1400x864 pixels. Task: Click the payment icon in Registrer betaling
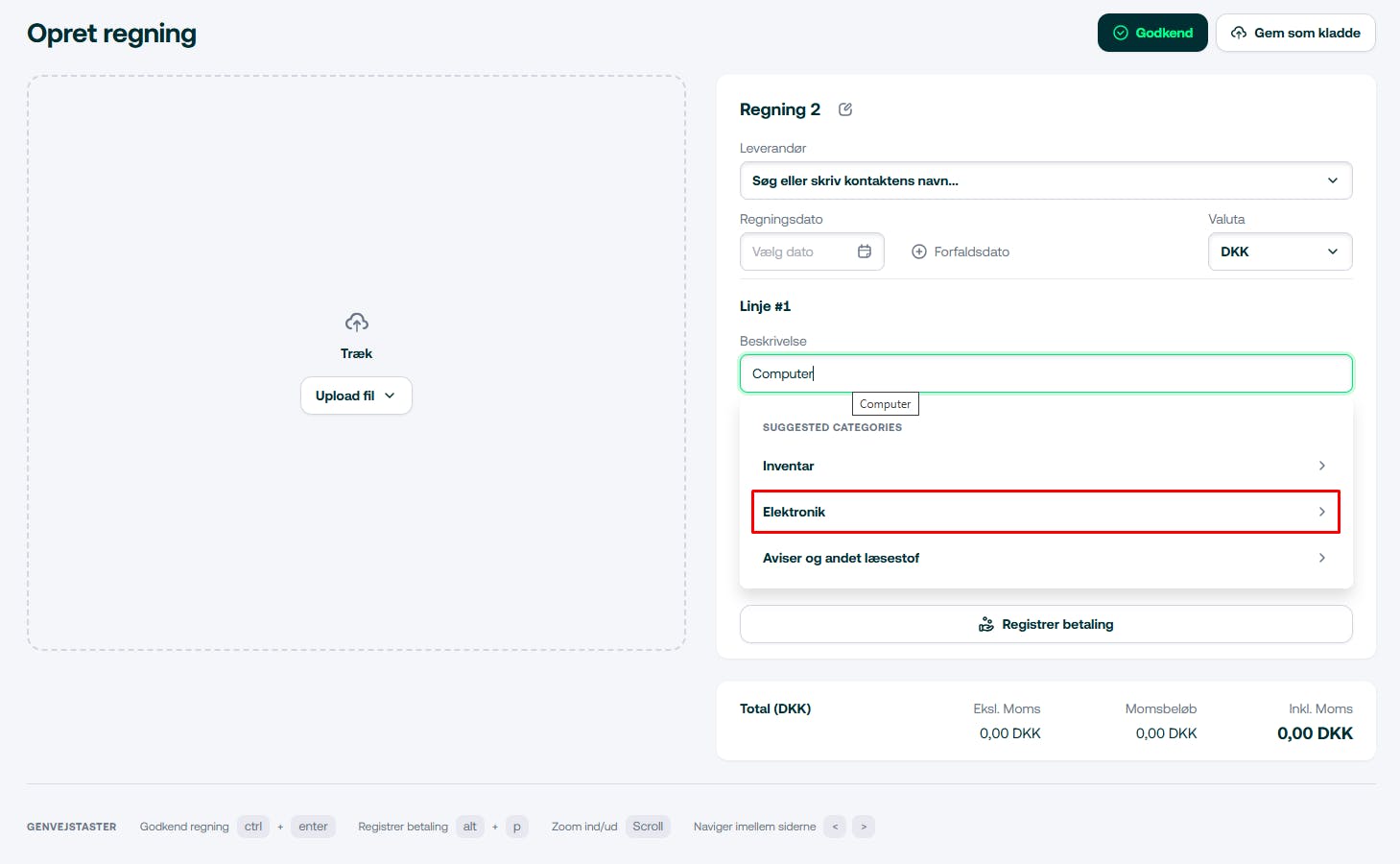coord(985,624)
